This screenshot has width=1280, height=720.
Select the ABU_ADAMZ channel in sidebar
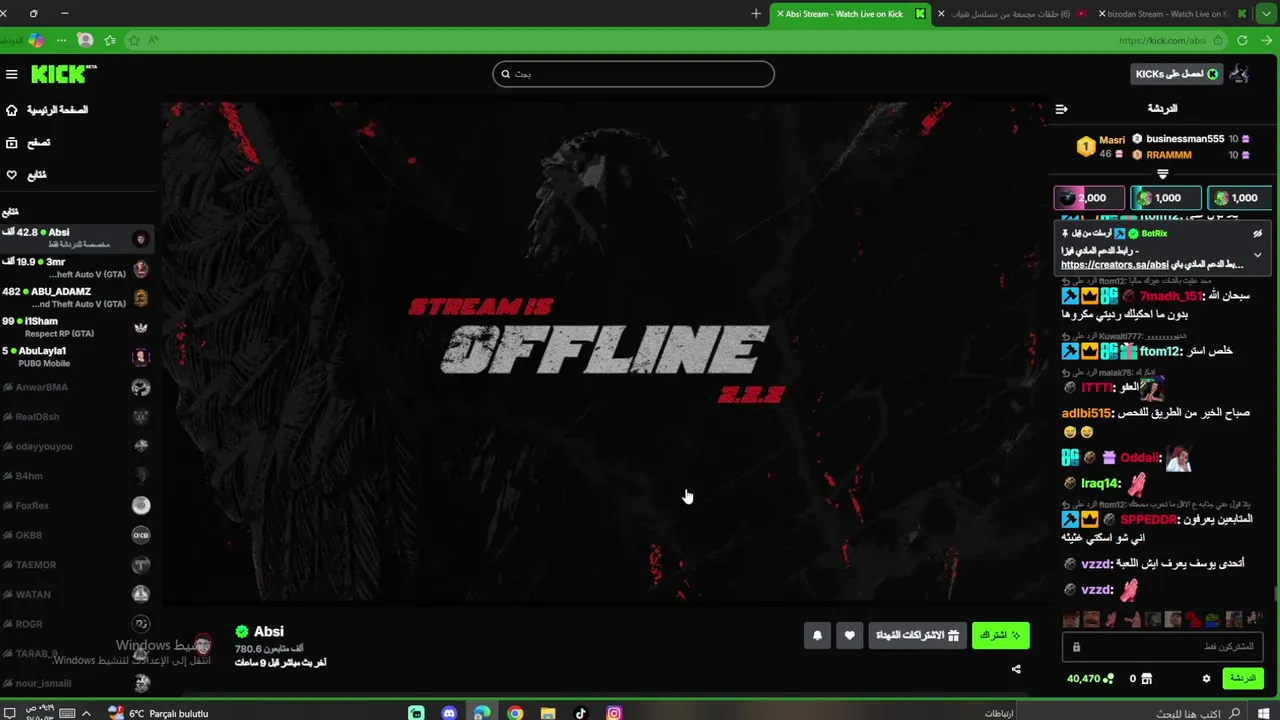pyautogui.click(x=77, y=297)
